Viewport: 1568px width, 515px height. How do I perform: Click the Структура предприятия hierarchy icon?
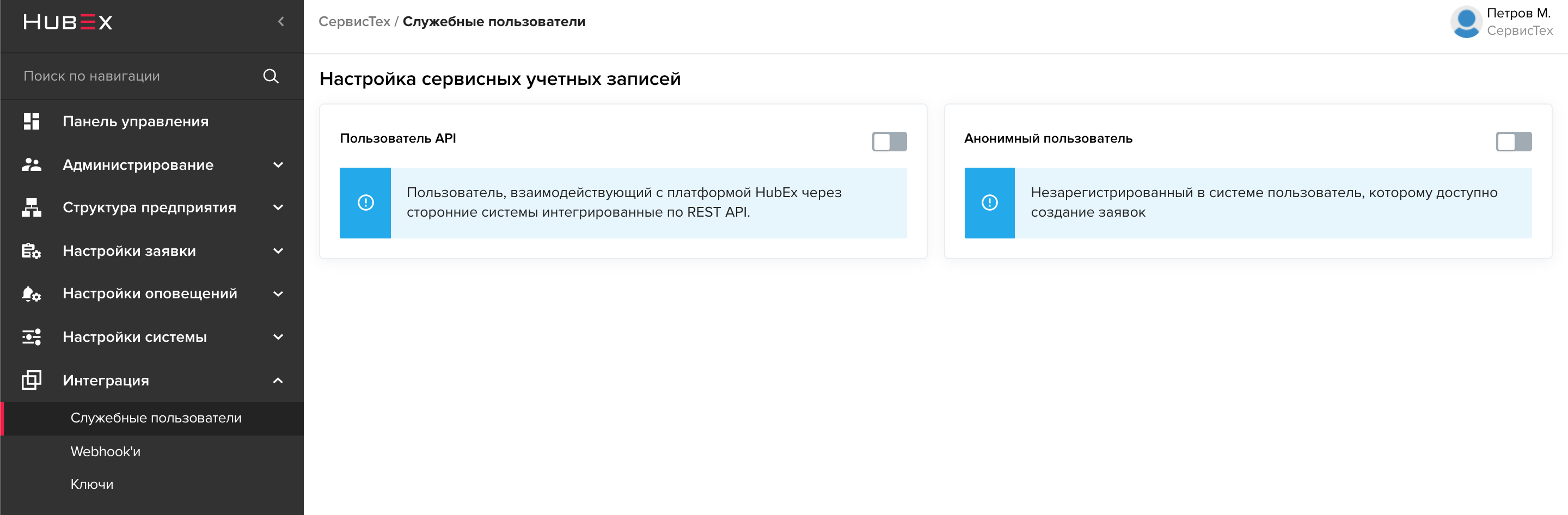tap(32, 207)
